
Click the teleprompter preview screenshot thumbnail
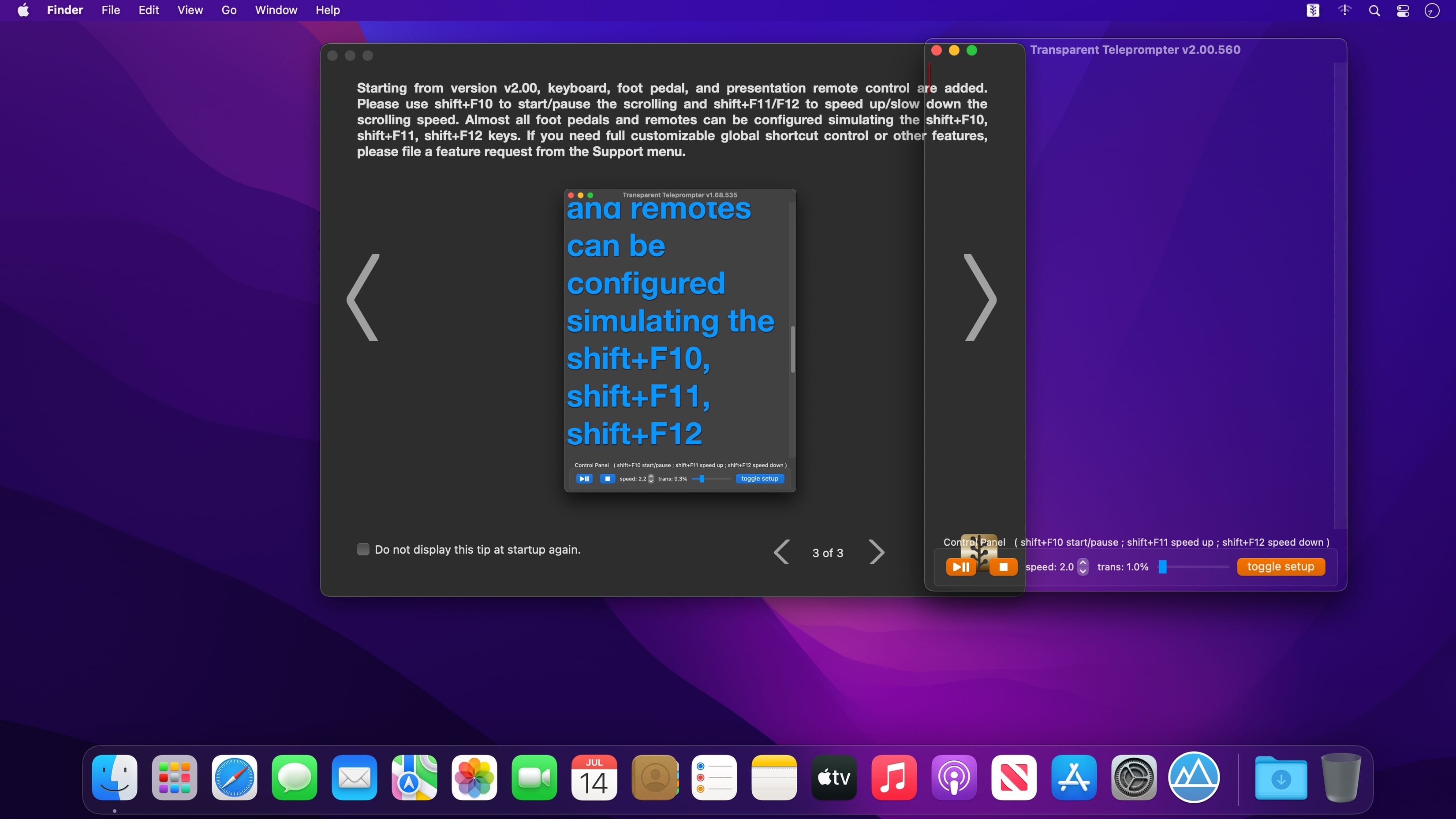[x=680, y=340]
